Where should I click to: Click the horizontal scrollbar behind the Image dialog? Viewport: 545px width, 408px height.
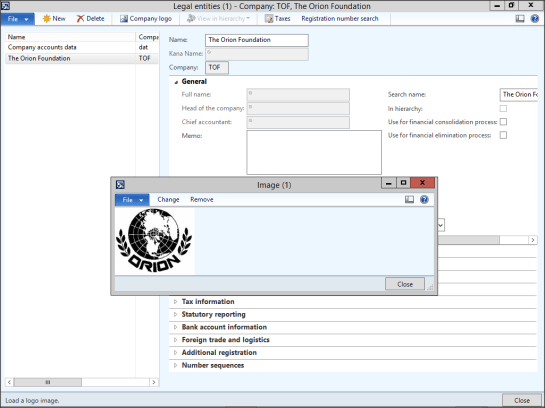[469, 240]
